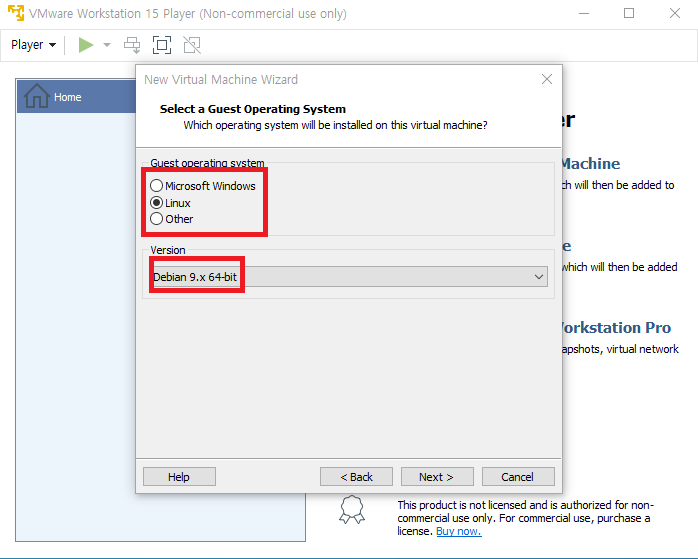This screenshot has height=559, width=698.
Task: Go back with the < Back button
Action: (356, 477)
